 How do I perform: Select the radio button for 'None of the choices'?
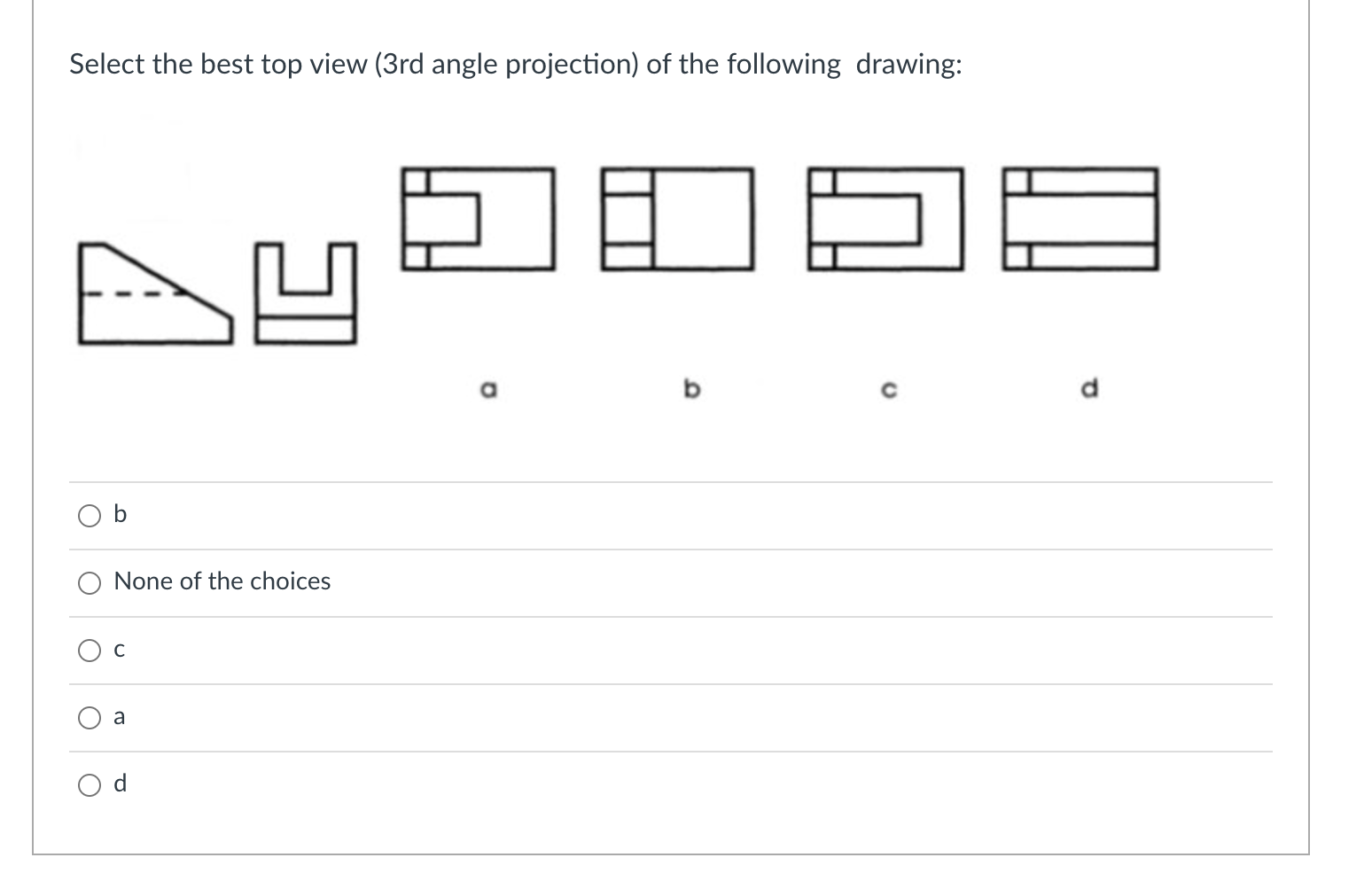89,582
